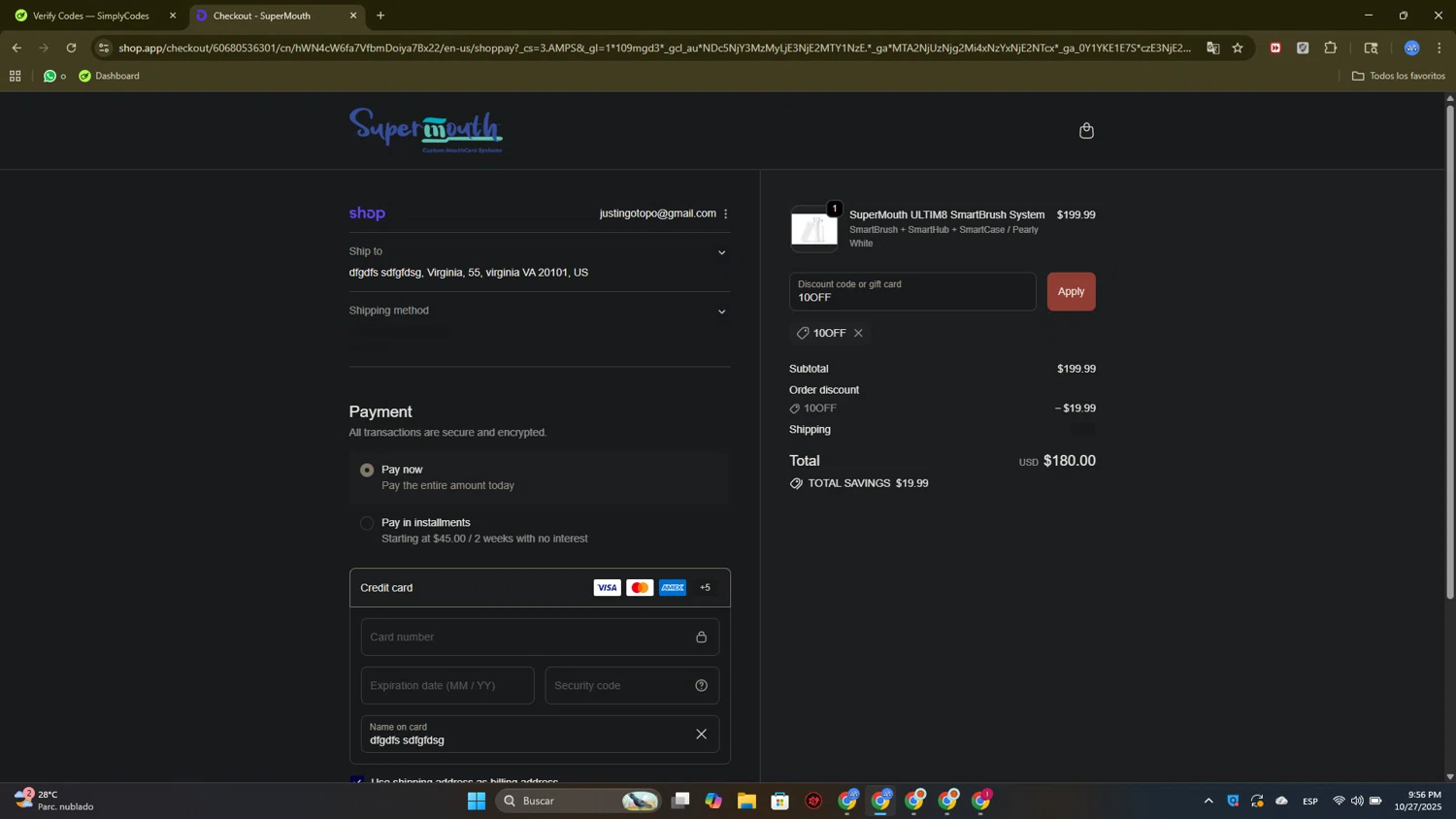Focus the Card number field

pyautogui.click(x=540, y=637)
